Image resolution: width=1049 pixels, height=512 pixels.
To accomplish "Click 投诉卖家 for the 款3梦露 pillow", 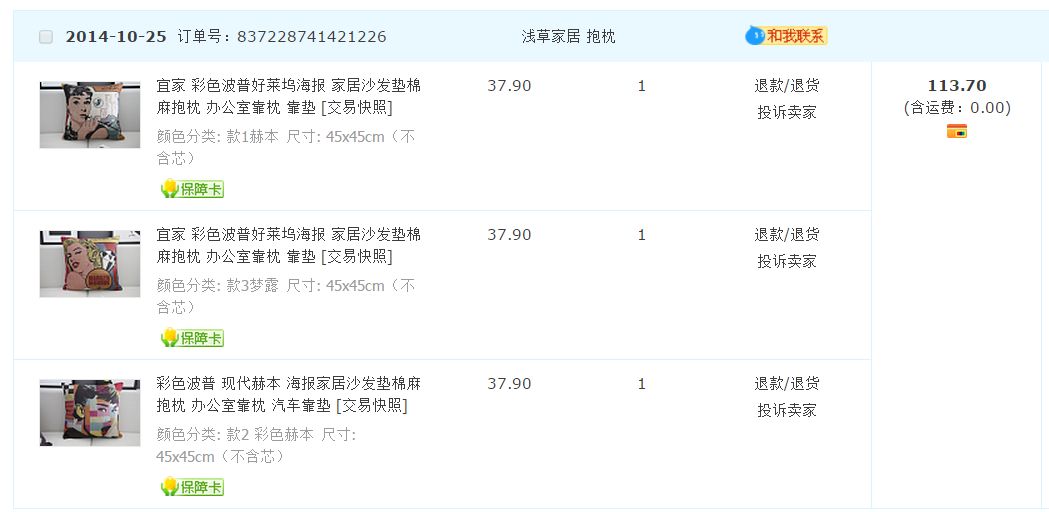I will [x=786, y=261].
